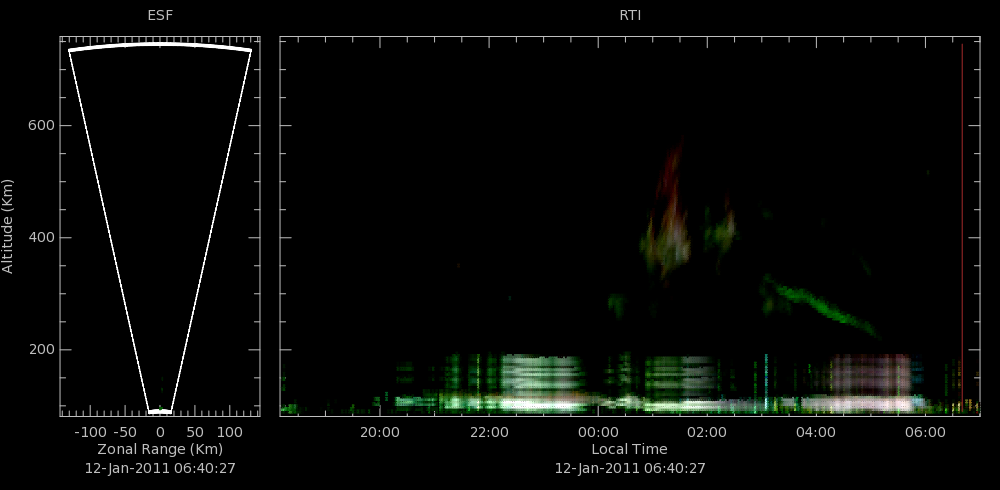The width and height of the screenshot is (1000, 490).
Task: Click the 02:00 local time tick label
Action: point(707,432)
